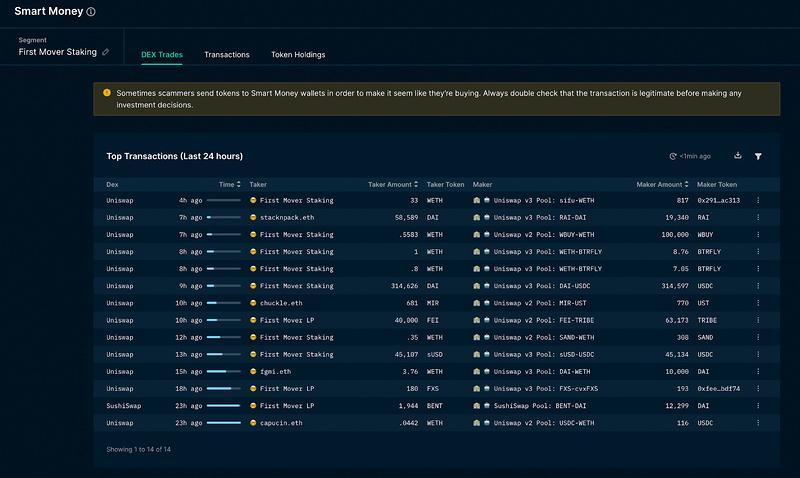This screenshot has height=478, width=800.
Task: Click smiley icon beside chuckle.eth
Action: click(x=253, y=303)
